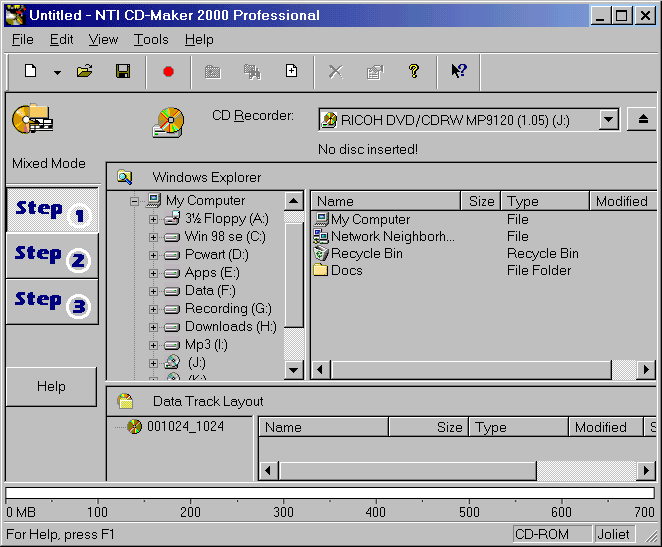Click the disc capacity usage bar
Viewport: 662px width, 547px height.
(330, 493)
